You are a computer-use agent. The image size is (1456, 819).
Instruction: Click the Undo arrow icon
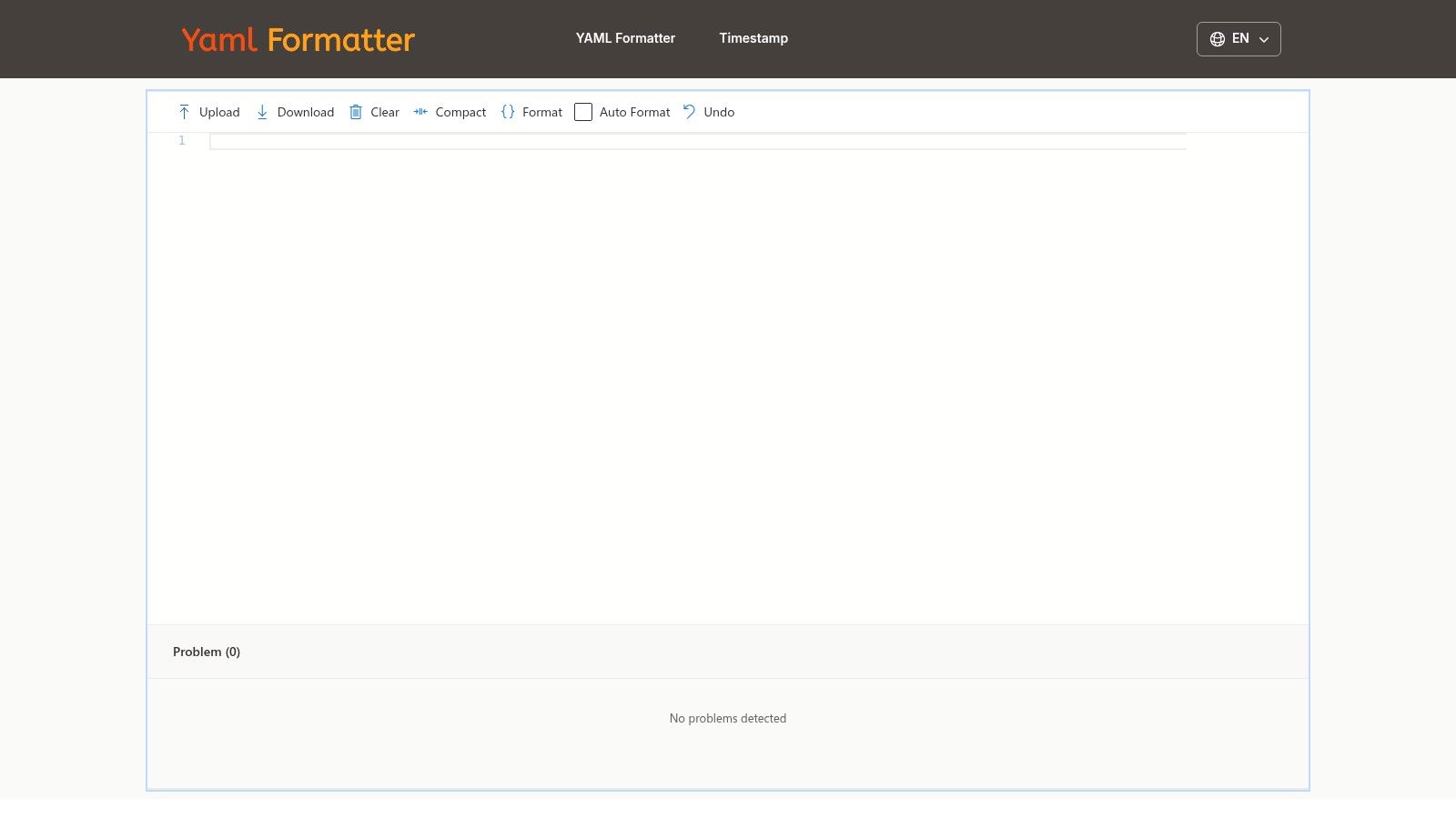click(x=689, y=112)
